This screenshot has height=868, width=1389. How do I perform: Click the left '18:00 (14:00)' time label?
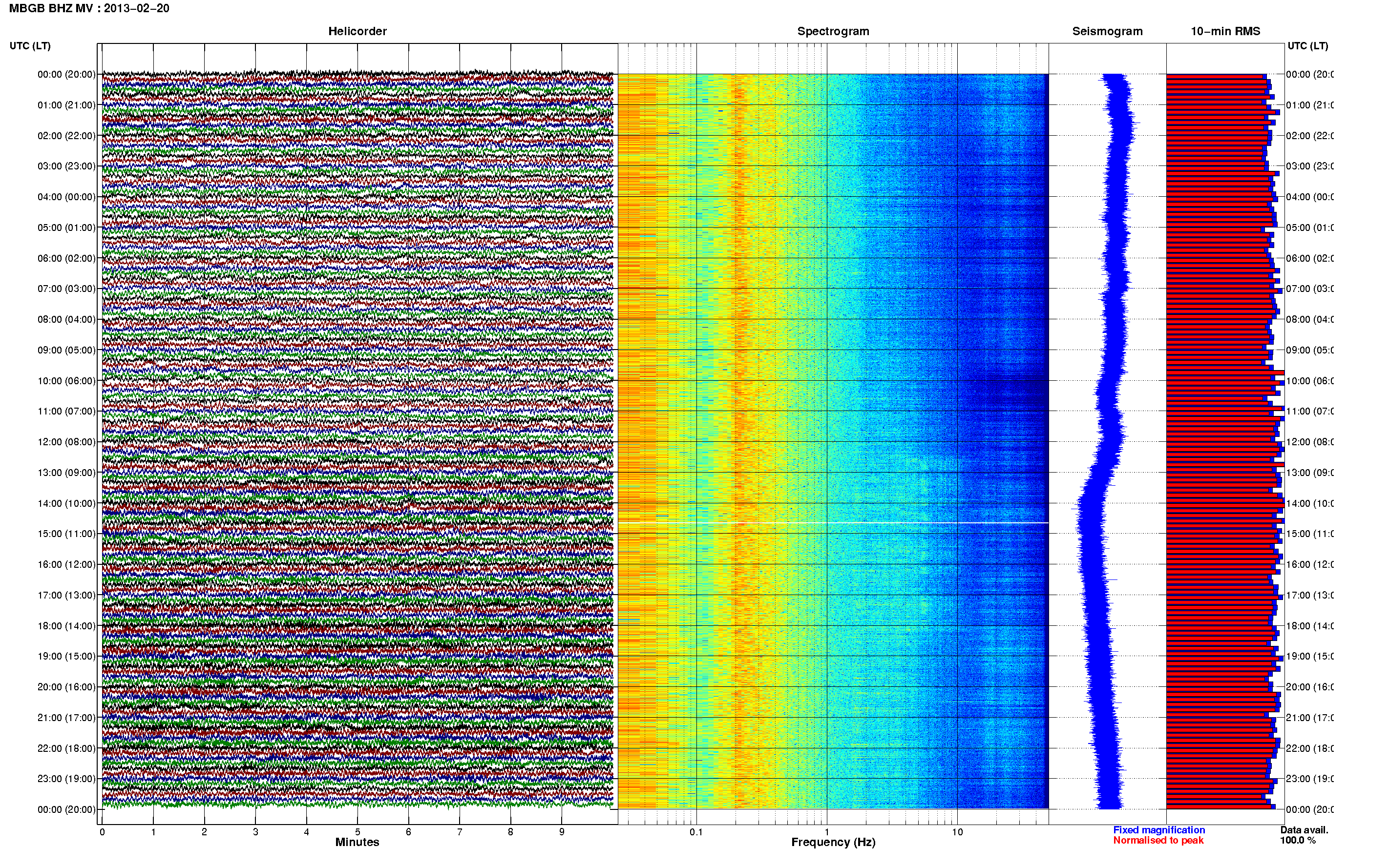66,626
